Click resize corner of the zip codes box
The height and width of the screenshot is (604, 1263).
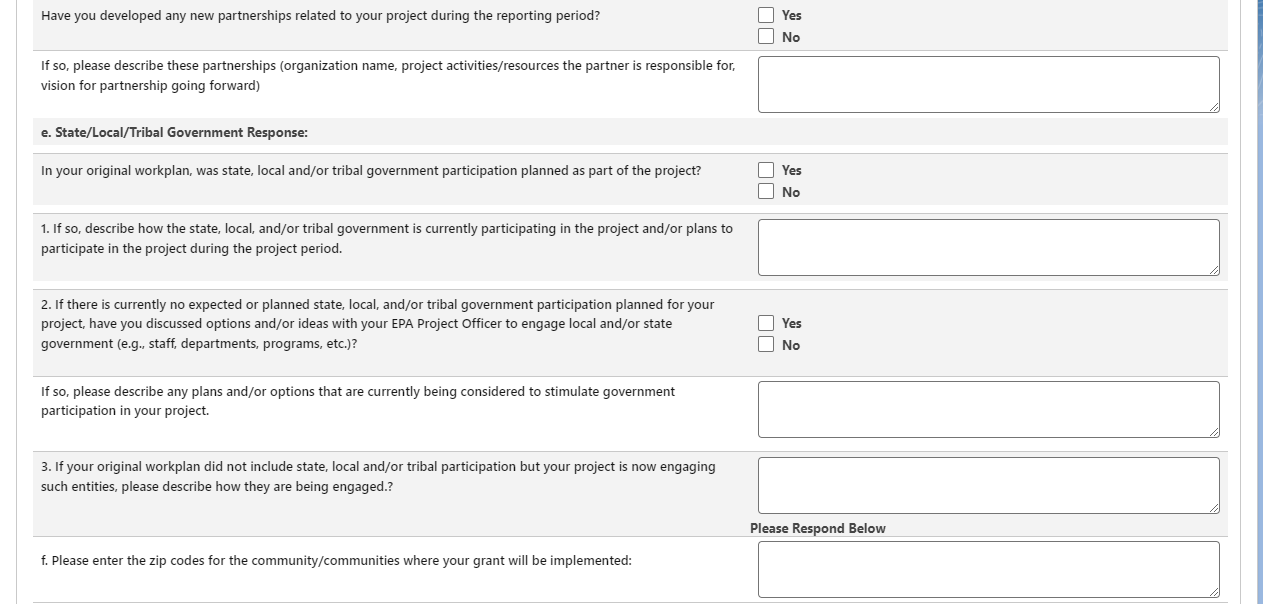click(x=1214, y=592)
